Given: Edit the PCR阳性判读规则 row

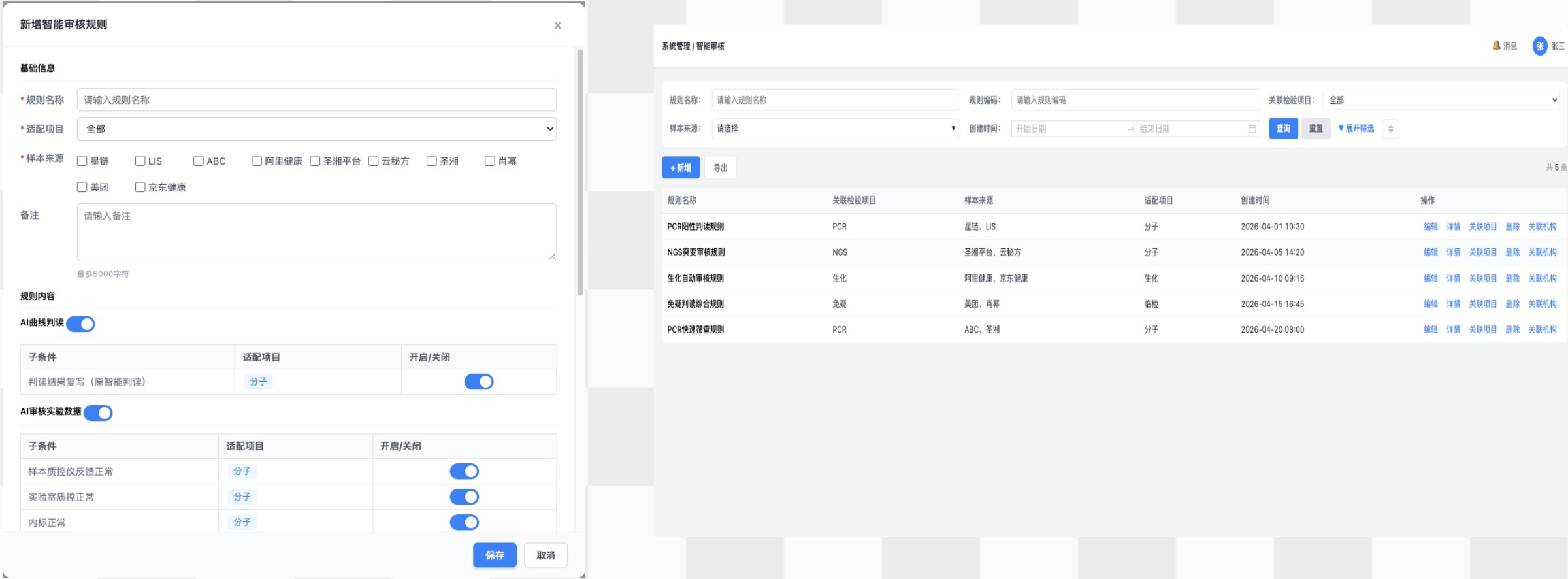Looking at the screenshot, I should 1431,227.
